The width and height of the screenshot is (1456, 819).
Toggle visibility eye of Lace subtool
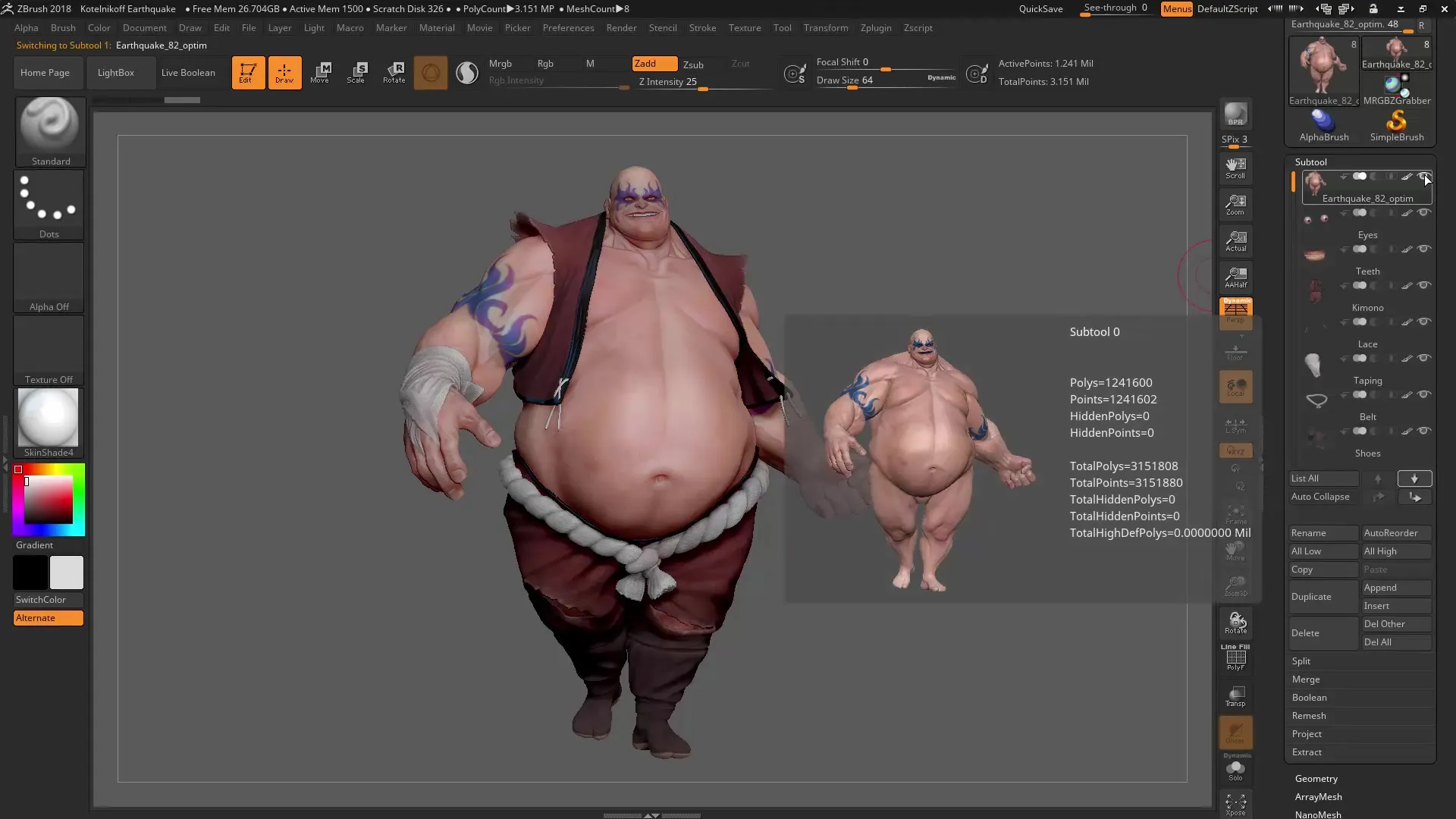(x=1424, y=322)
